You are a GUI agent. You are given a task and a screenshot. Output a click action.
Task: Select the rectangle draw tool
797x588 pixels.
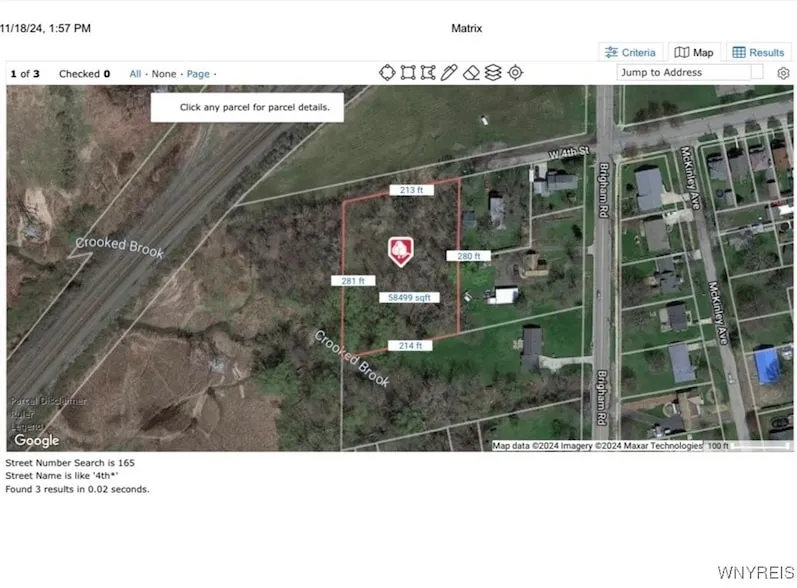coord(408,72)
